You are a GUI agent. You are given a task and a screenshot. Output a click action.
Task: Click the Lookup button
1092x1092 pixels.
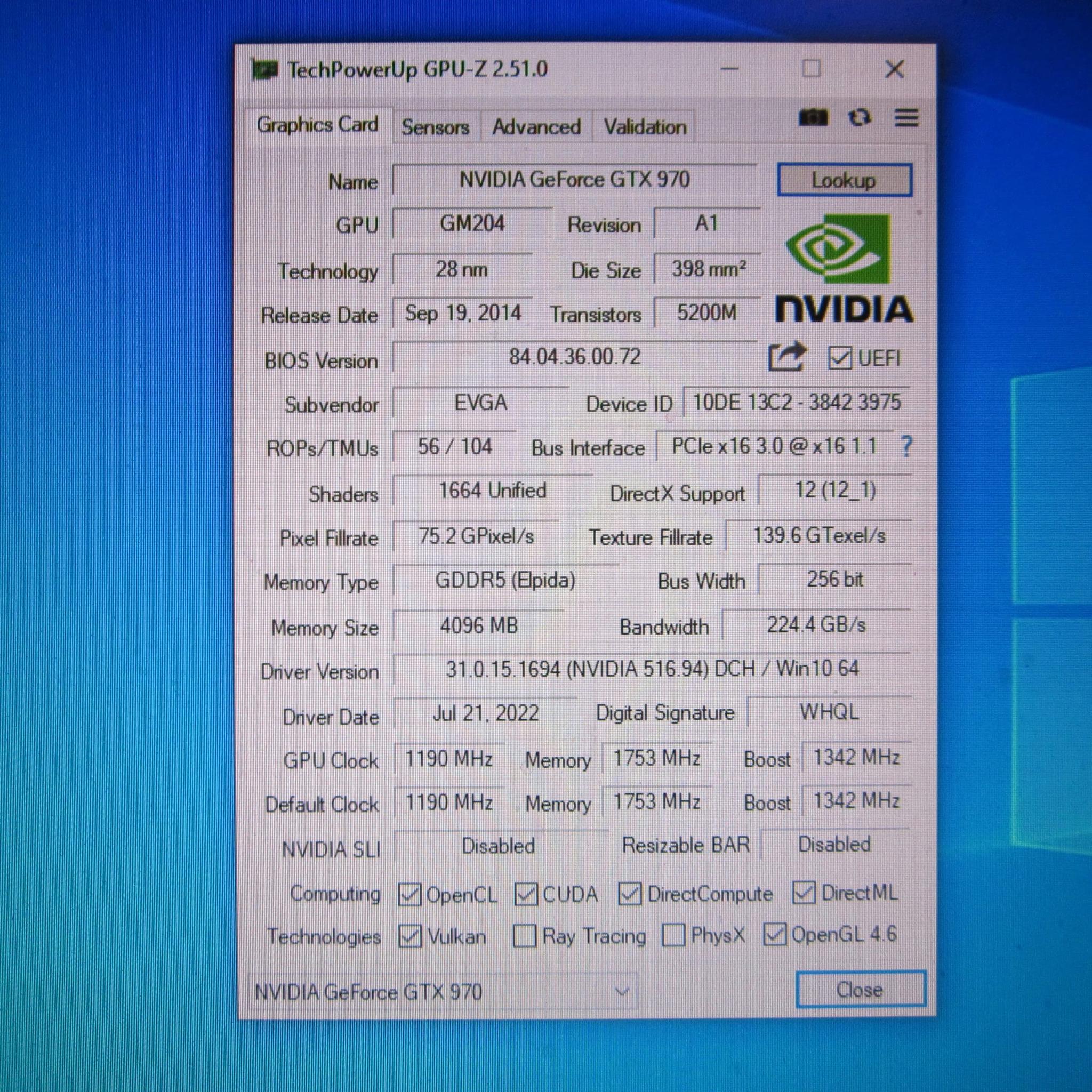(845, 180)
